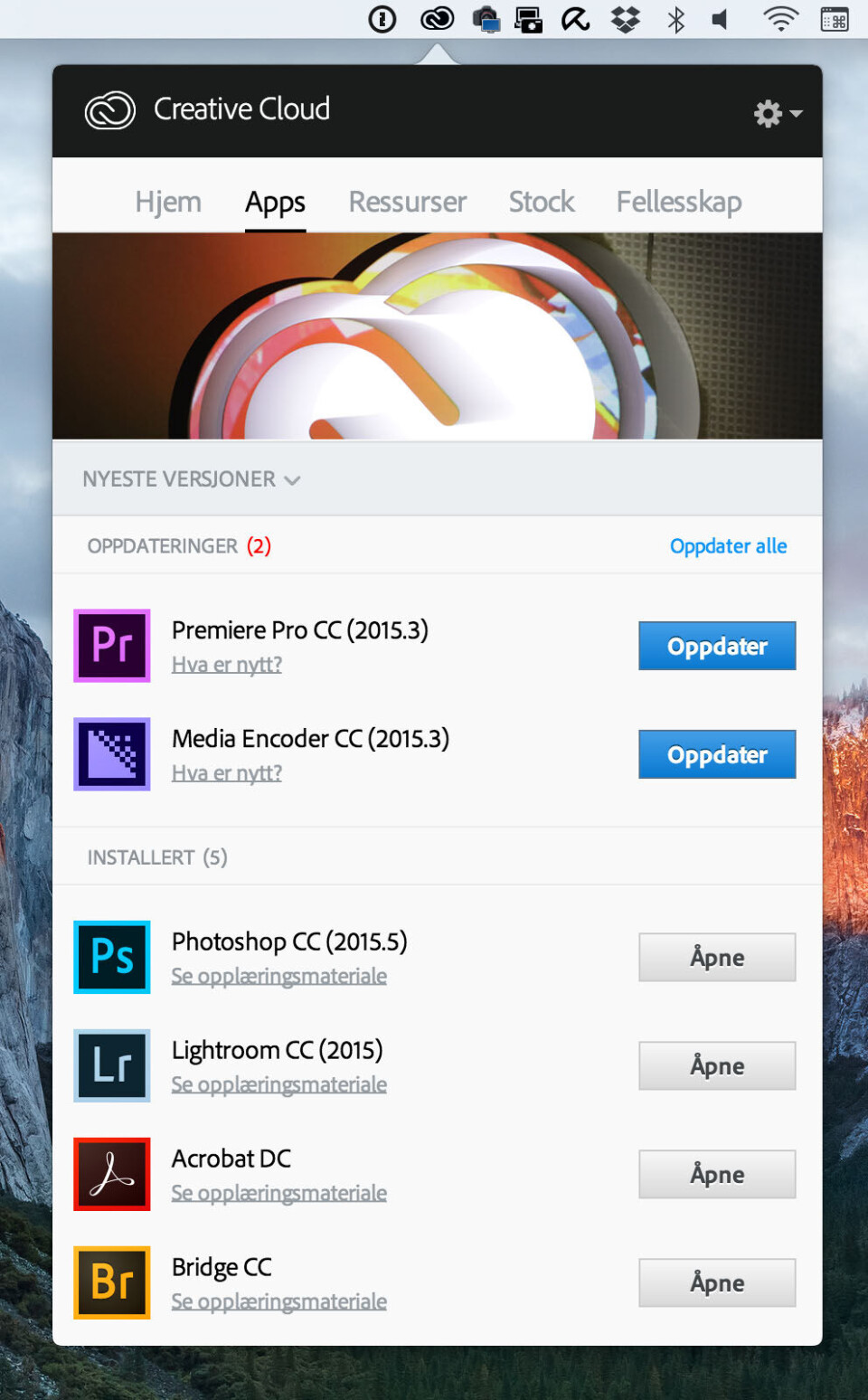Open the Premiere Pro app icon

(112, 646)
